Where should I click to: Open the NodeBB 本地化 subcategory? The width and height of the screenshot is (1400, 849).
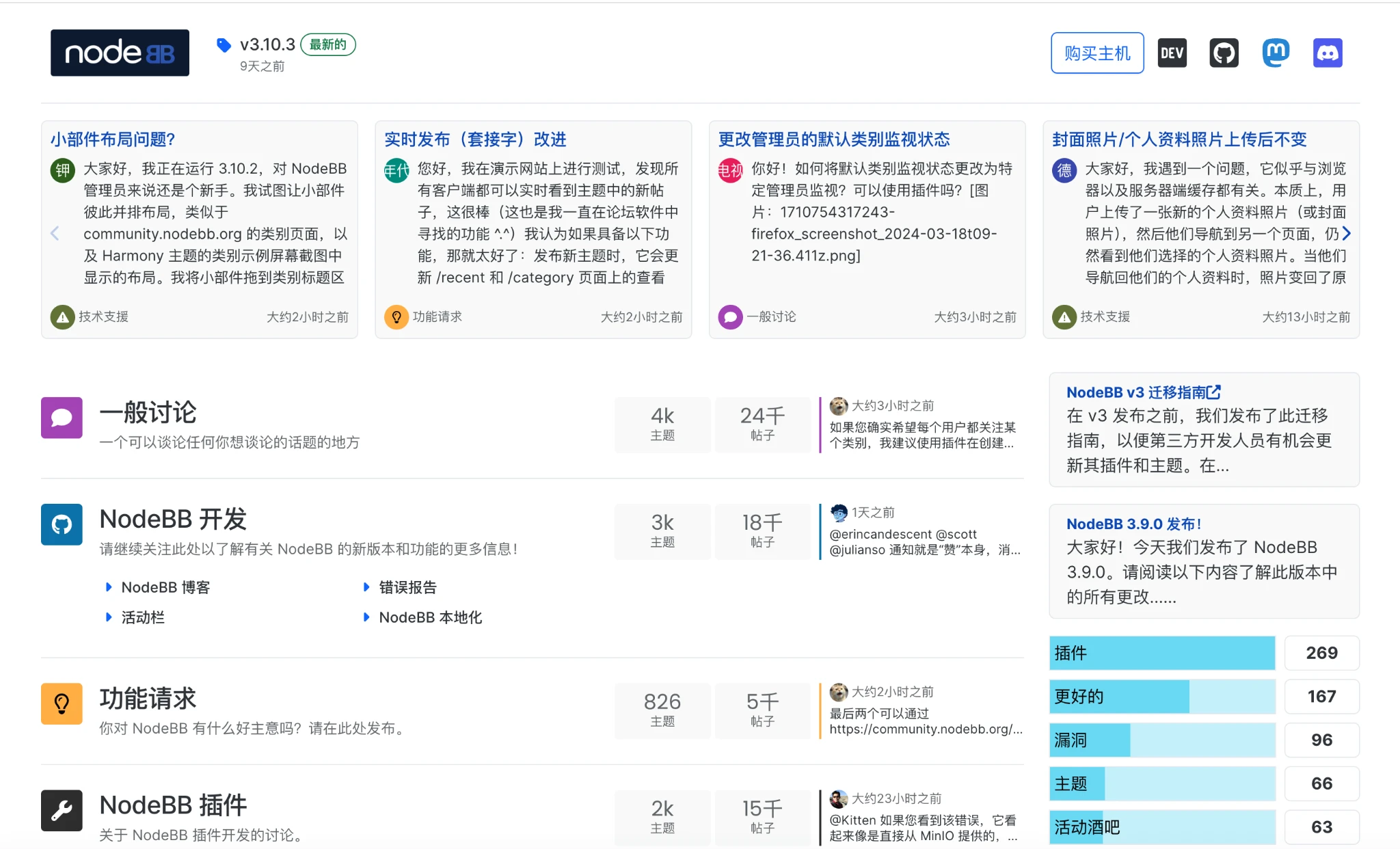coord(430,617)
